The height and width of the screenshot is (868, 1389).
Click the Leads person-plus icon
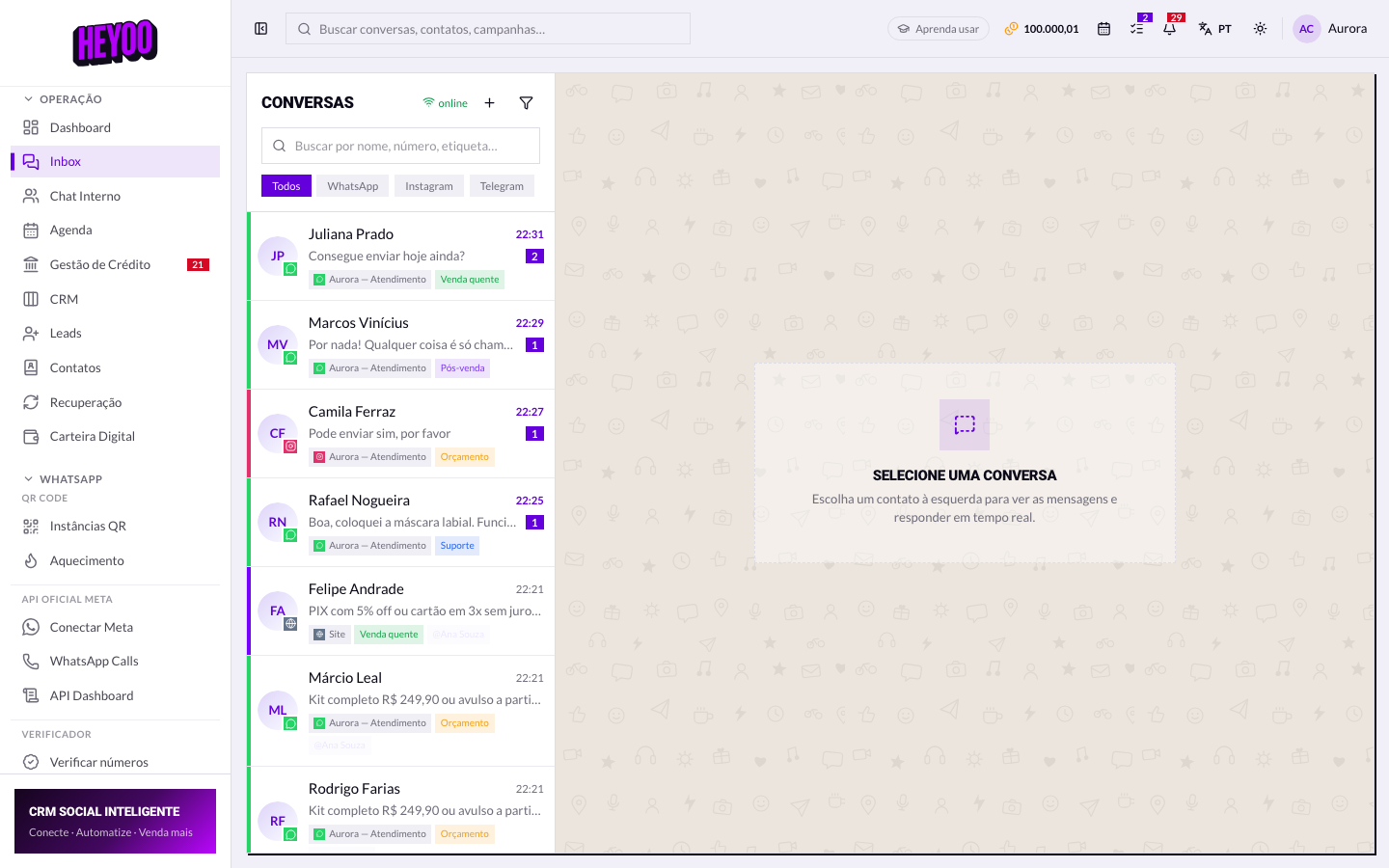pyautogui.click(x=31, y=334)
